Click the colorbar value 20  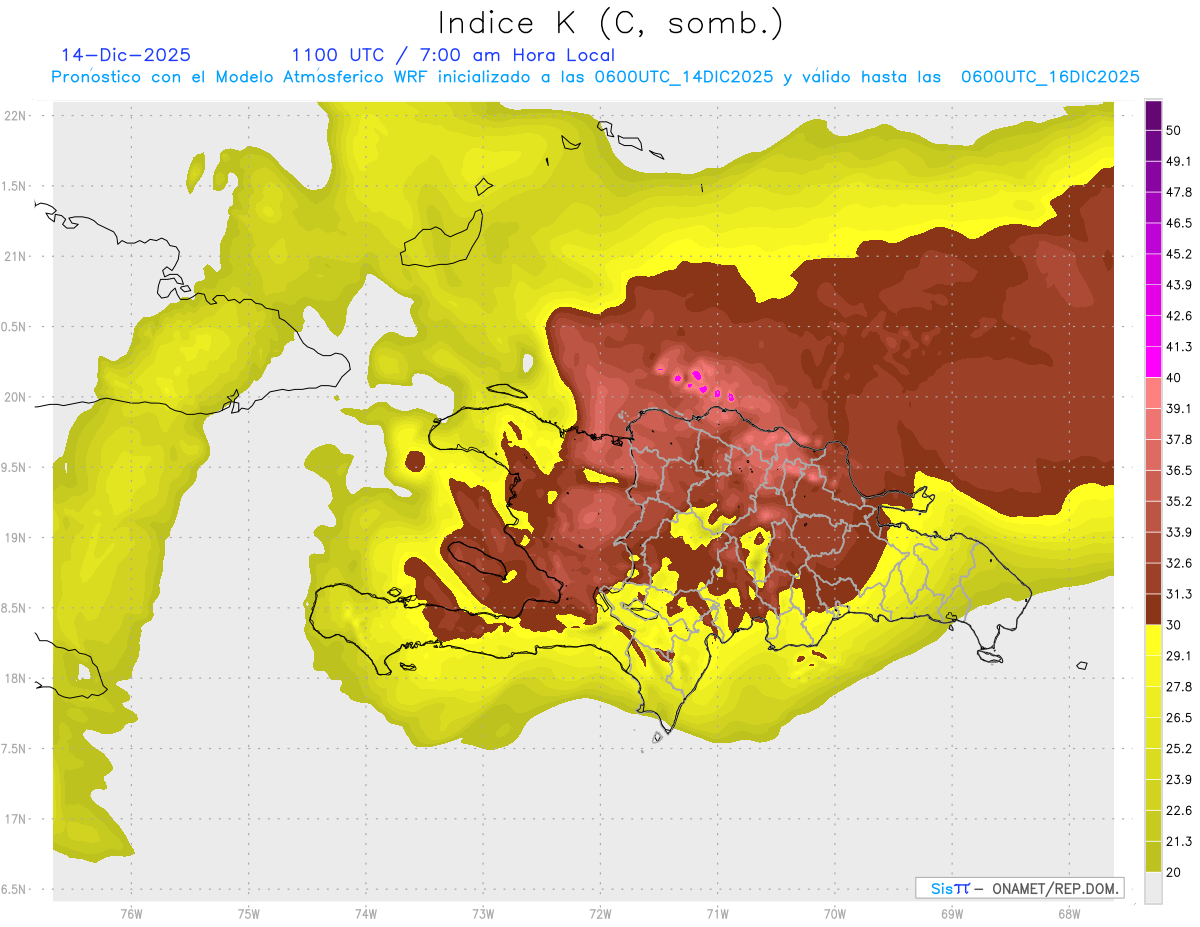pyautogui.click(x=1175, y=873)
